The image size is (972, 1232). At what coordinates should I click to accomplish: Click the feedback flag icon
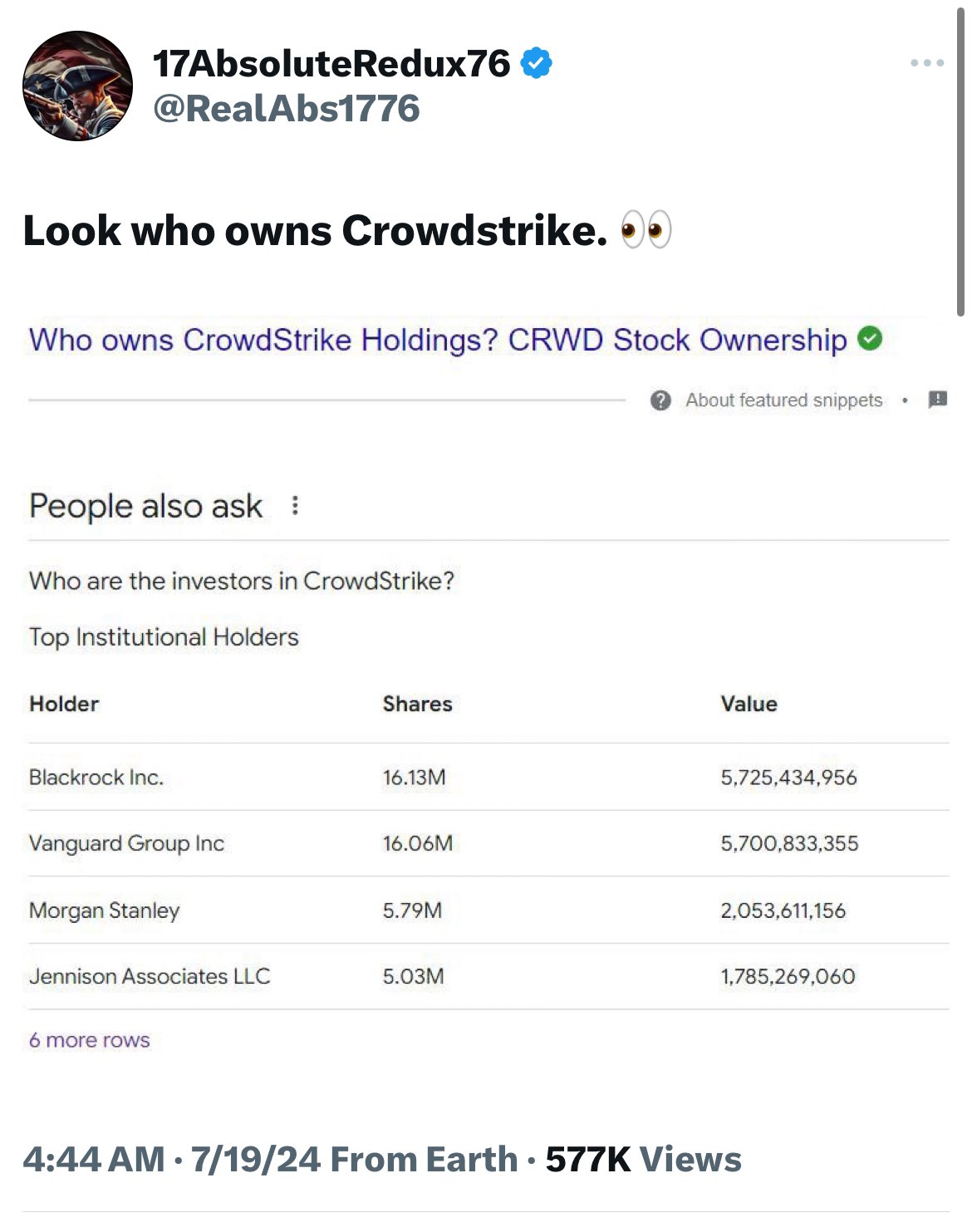coord(937,400)
